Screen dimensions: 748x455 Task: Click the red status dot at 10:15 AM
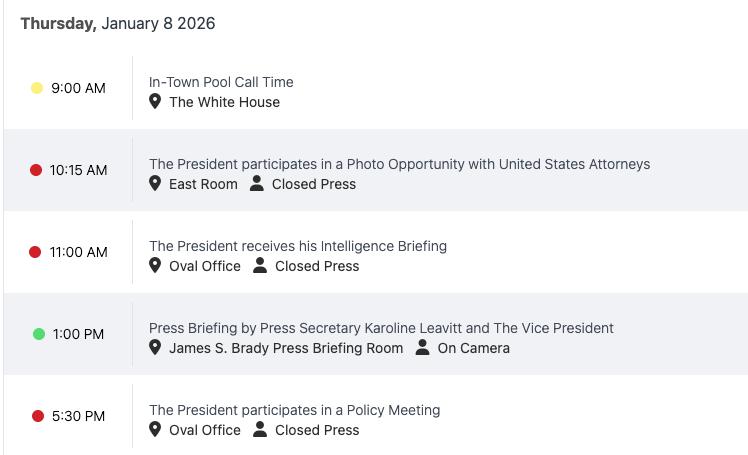click(x=36, y=170)
